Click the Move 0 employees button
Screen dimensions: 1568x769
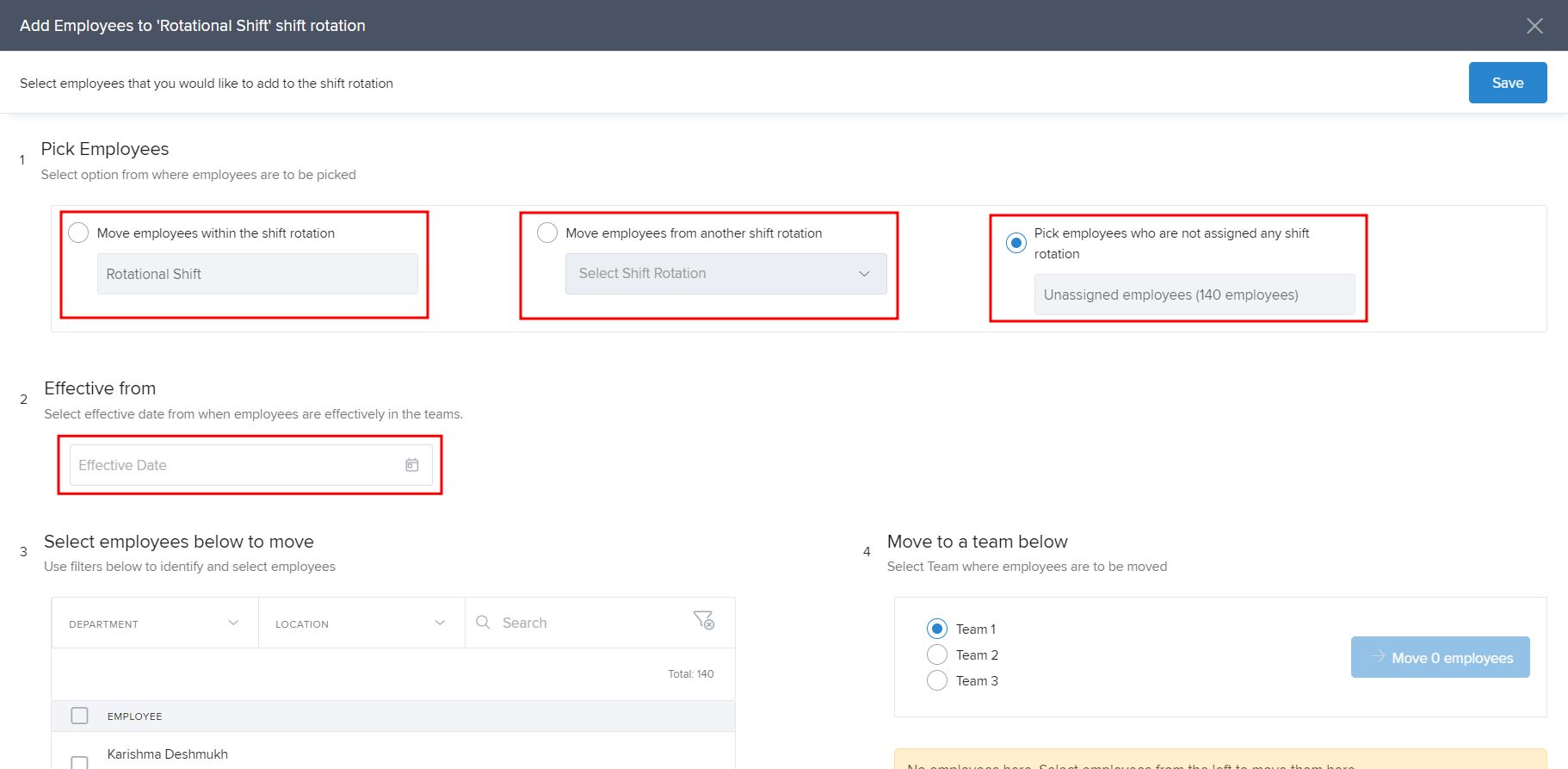1440,658
